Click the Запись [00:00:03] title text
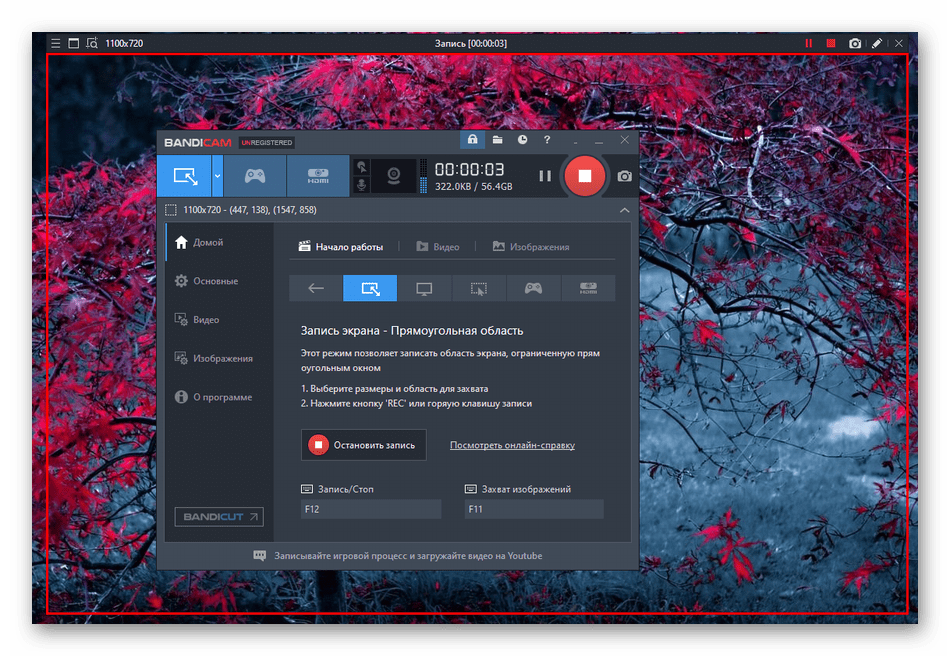This screenshot has height=656, width=950. 471,44
